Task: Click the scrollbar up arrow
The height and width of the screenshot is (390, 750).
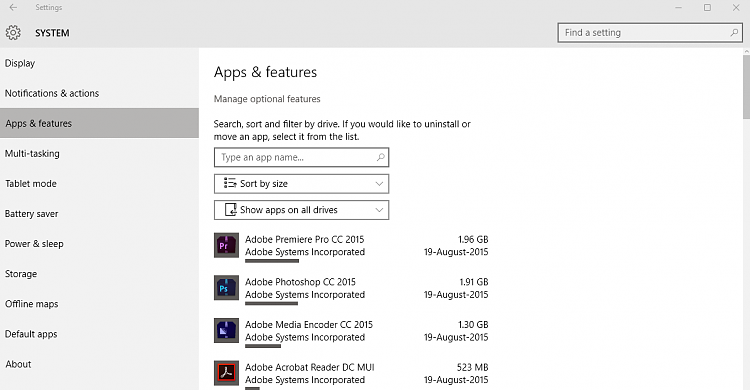Action: 746,51
